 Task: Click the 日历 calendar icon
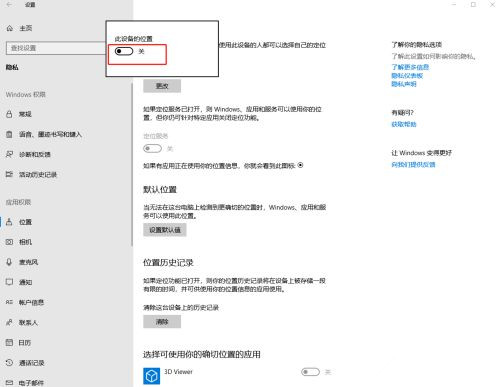pyautogui.click(x=9, y=342)
